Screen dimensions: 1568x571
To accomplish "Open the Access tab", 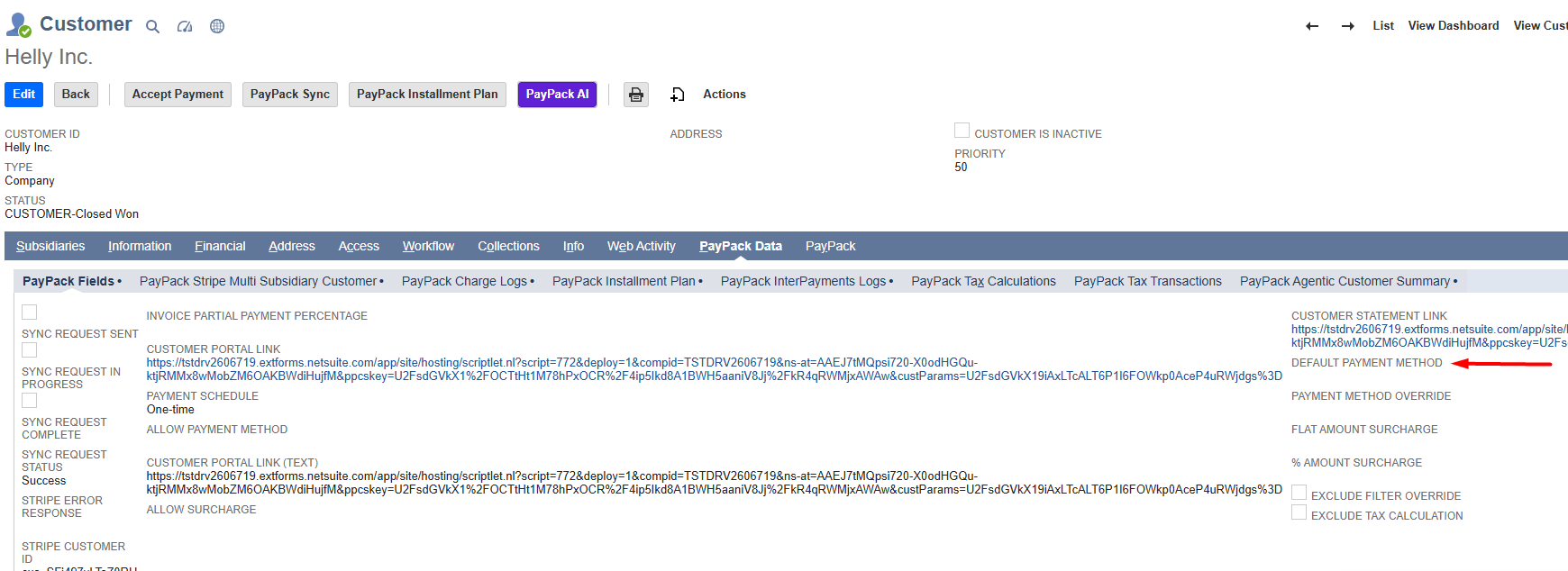I will [x=359, y=246].
